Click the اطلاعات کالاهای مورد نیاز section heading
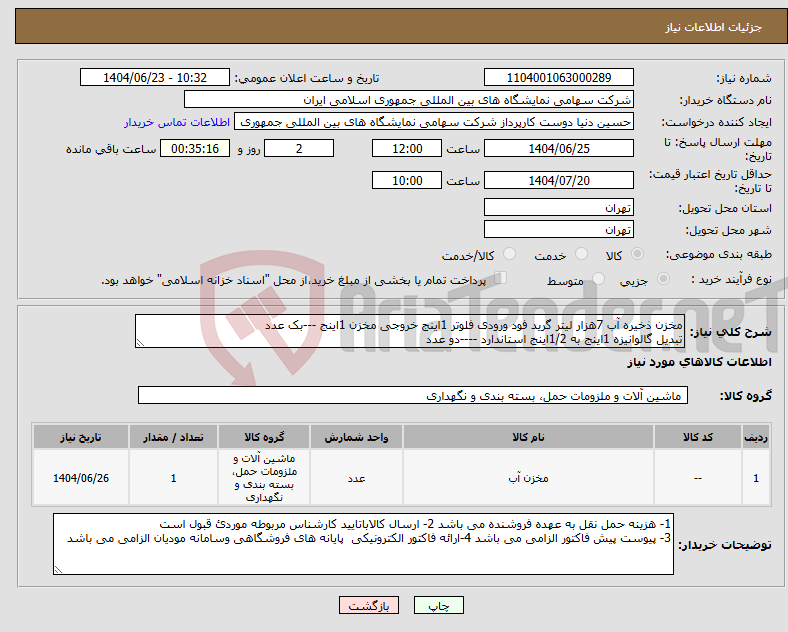Viewport: 788px width, 632px height. point(699,362)
